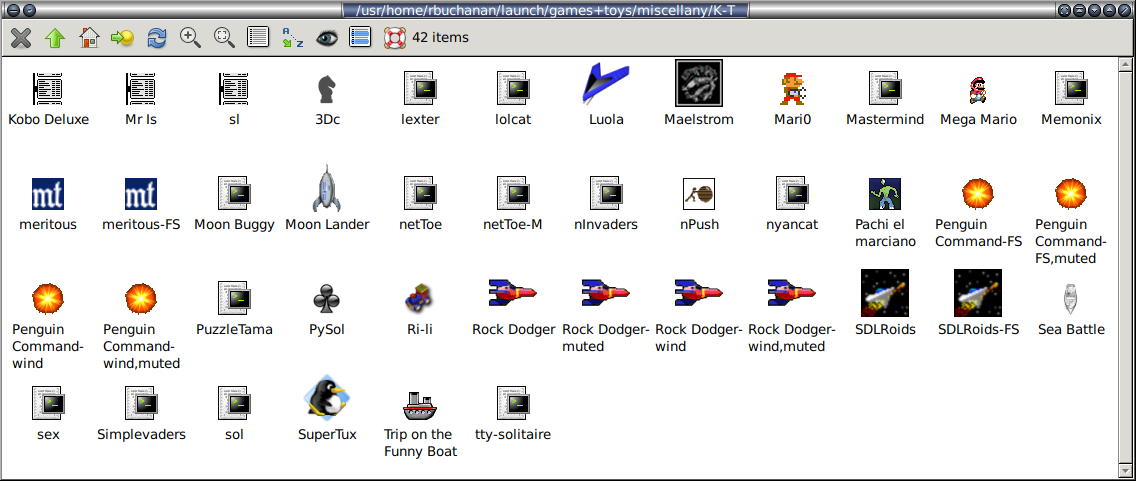
Task: Select the netToe-M launcher
Action: [512, 193]
